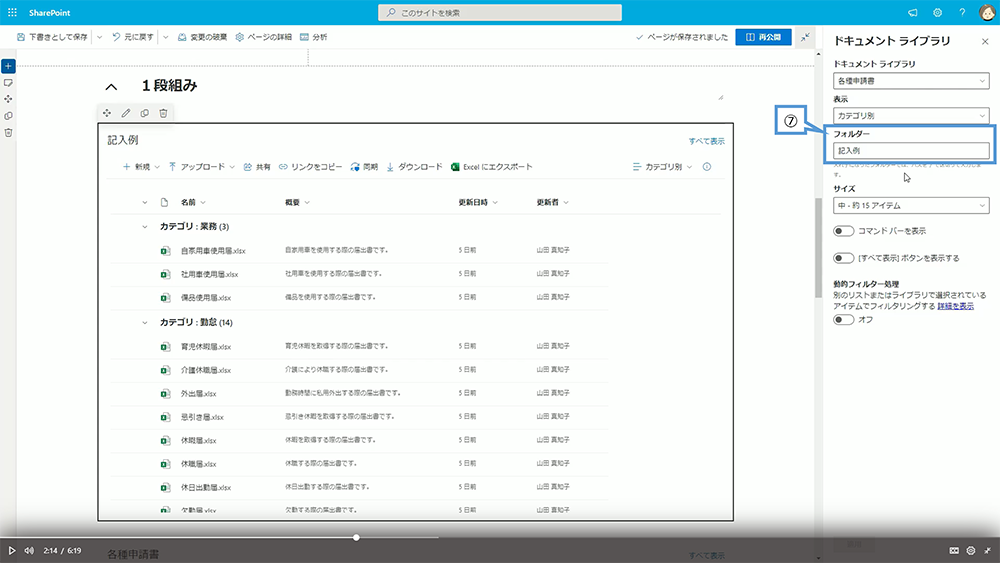The height and width of the screenshot is (563, 1000).
Task: Open the 育児休暇届.xlsx file
Action: click(x=206, y=347)
